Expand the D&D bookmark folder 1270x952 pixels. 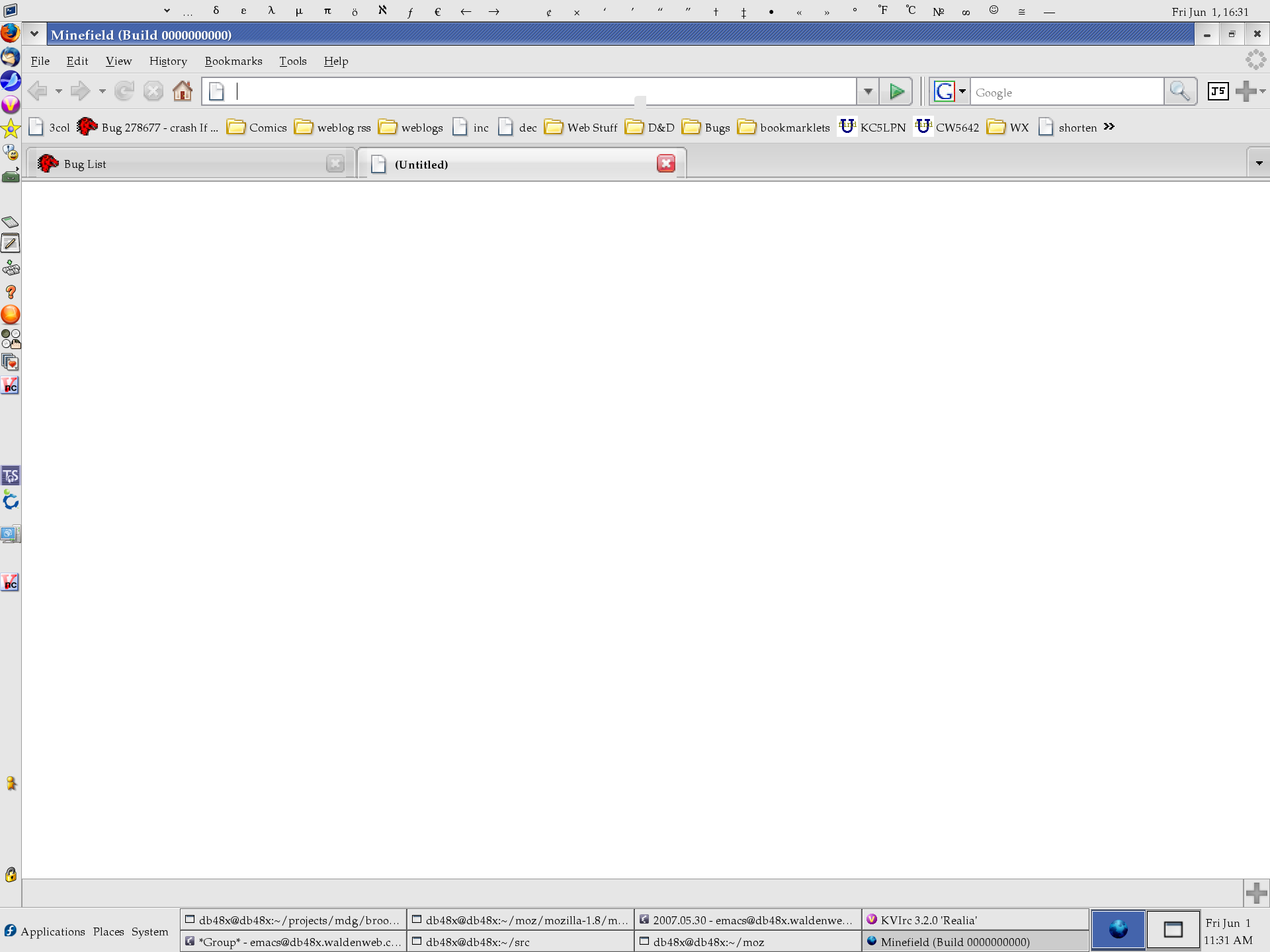tap(650, 127)
